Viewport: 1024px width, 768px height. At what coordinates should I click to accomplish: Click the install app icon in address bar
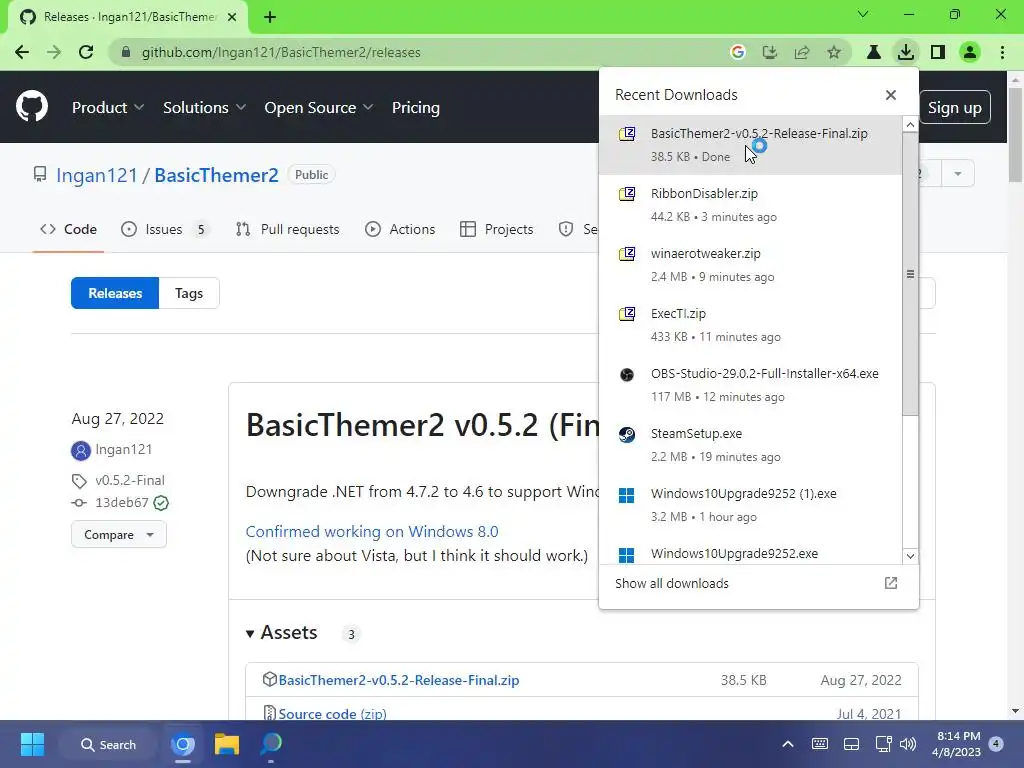770,52
